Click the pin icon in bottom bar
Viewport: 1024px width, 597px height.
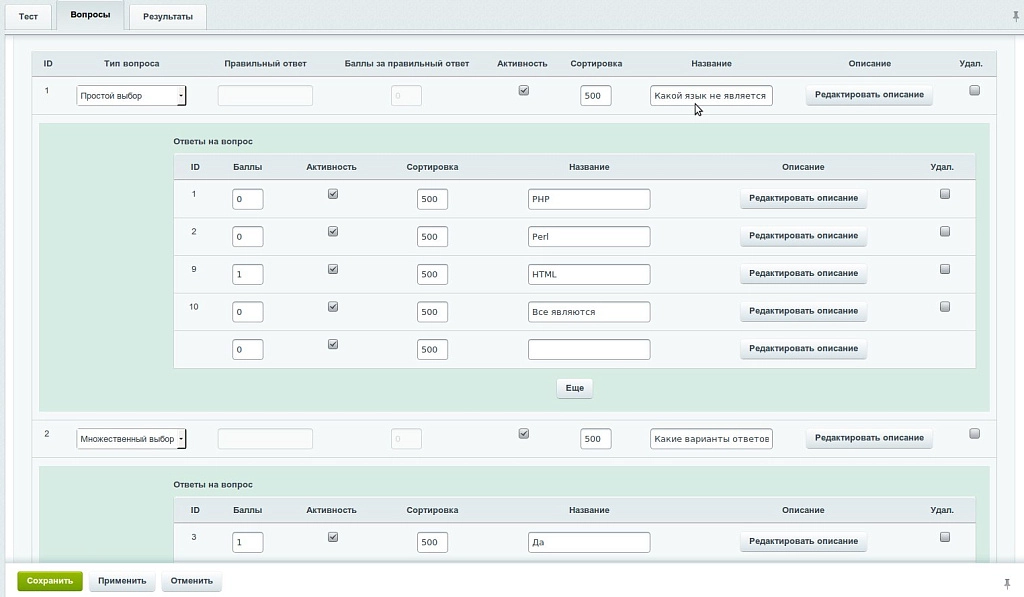1007,583
